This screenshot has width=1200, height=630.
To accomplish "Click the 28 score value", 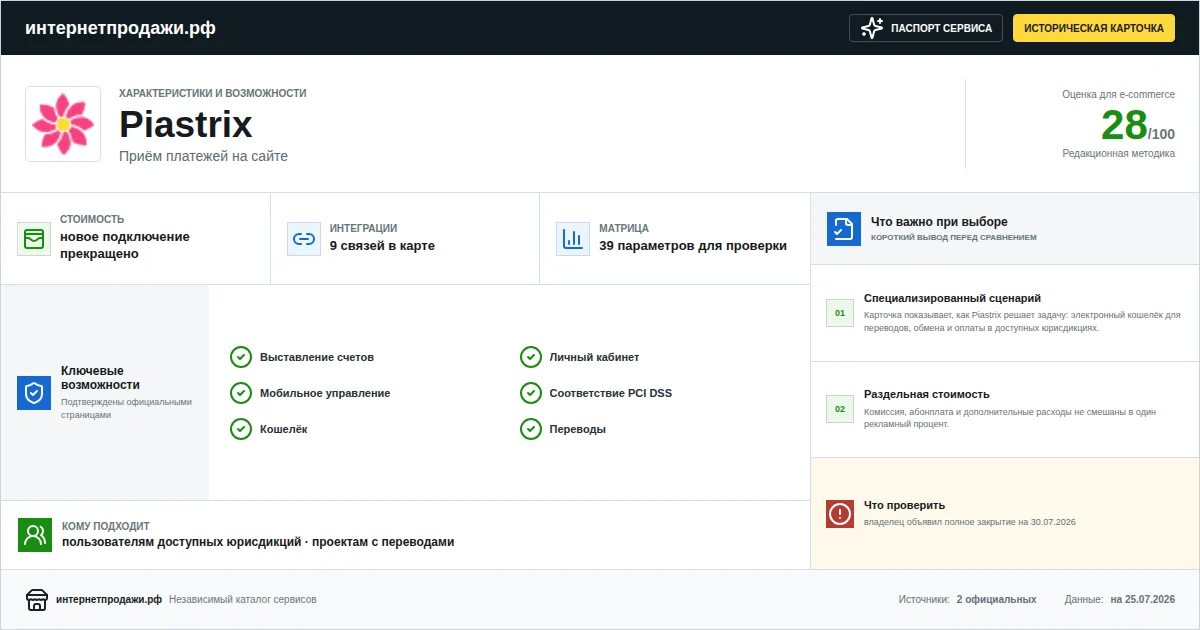I will (x=1124, y=125).
